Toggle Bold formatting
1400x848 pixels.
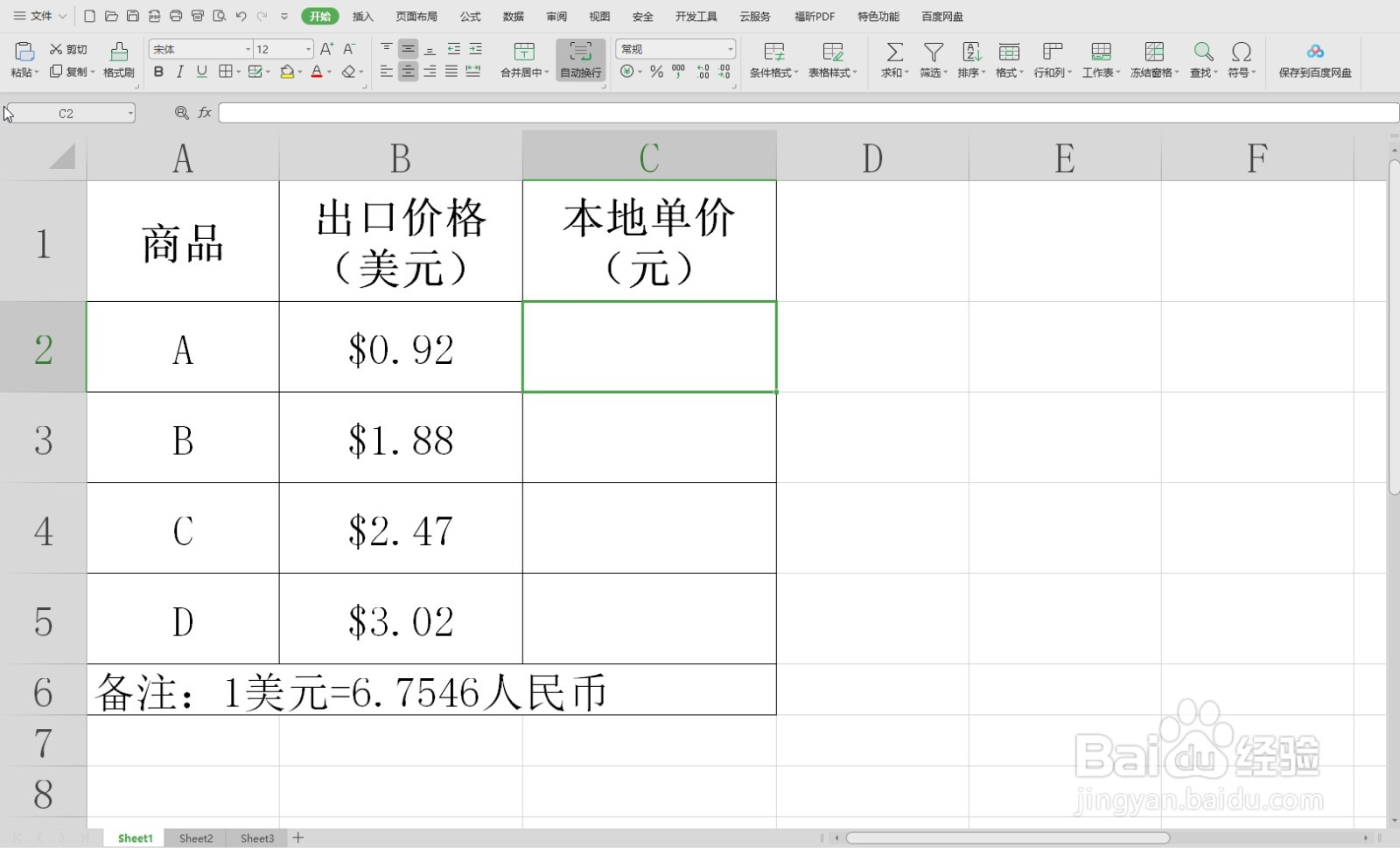click(x=158, y=72)
